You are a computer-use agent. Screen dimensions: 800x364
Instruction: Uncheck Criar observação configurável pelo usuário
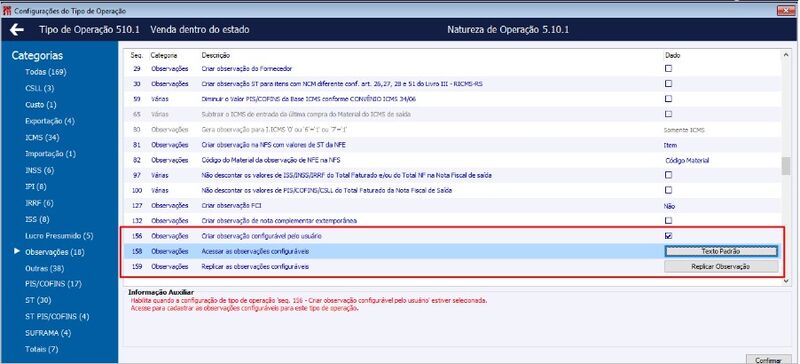[x=668, y=236]
